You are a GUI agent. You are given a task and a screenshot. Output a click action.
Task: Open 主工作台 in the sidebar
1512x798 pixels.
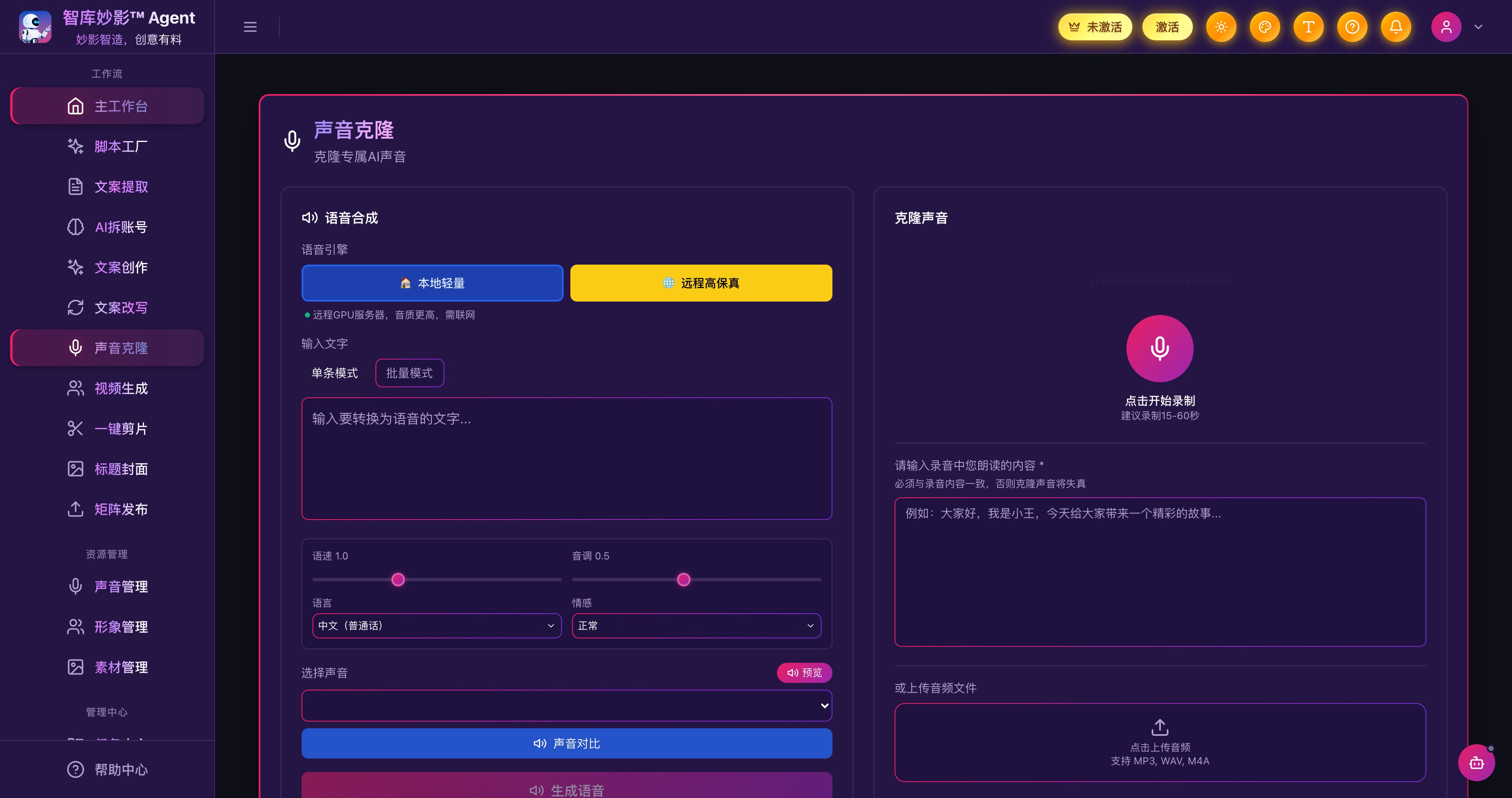(108, 106)
